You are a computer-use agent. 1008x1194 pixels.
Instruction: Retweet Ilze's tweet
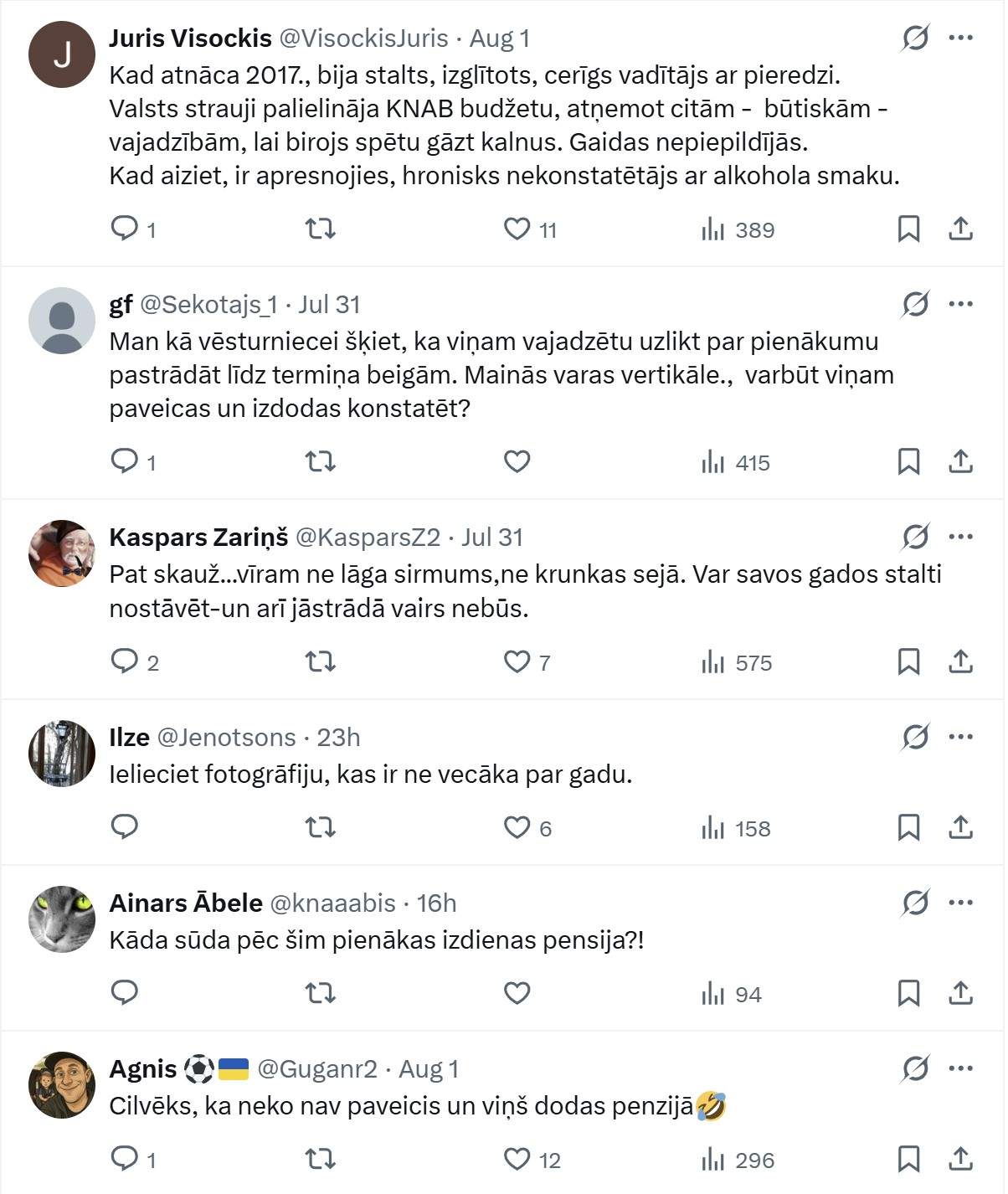point(320,827)
